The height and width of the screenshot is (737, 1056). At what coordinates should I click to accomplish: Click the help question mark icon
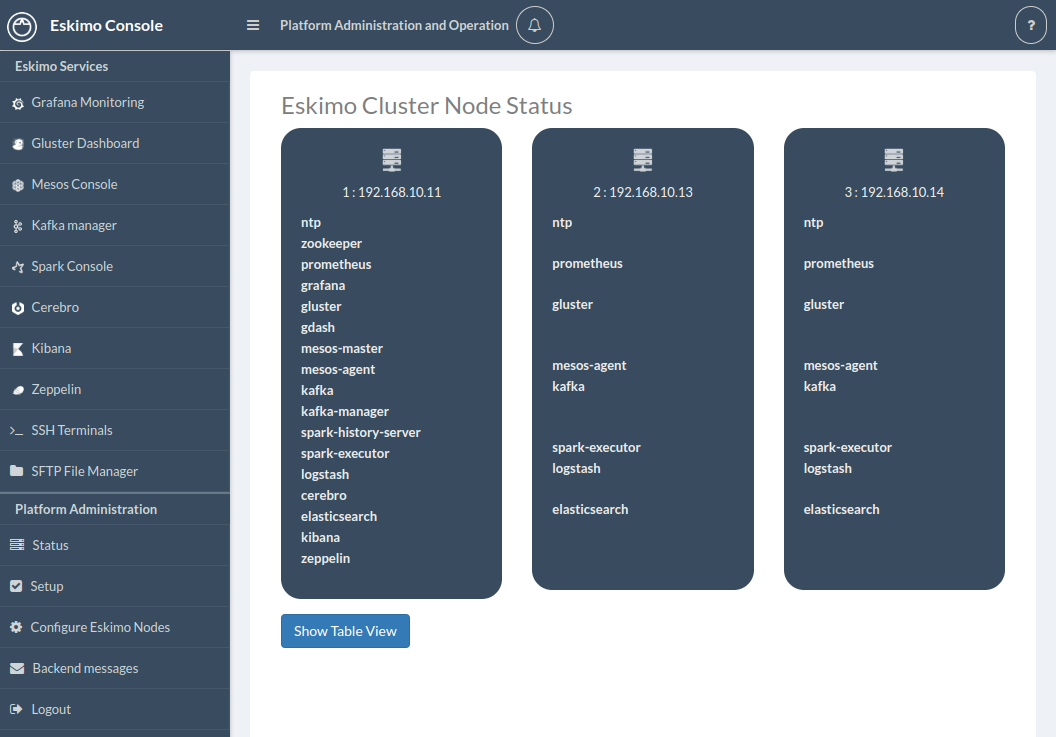[x=1031, y=25]
